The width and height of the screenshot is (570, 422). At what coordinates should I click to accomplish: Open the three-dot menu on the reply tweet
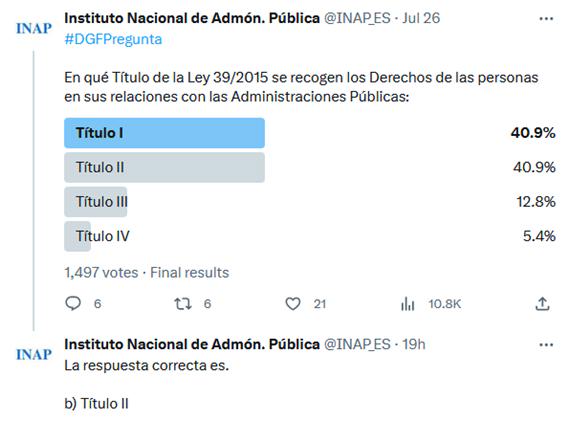[x=546, y=345]
